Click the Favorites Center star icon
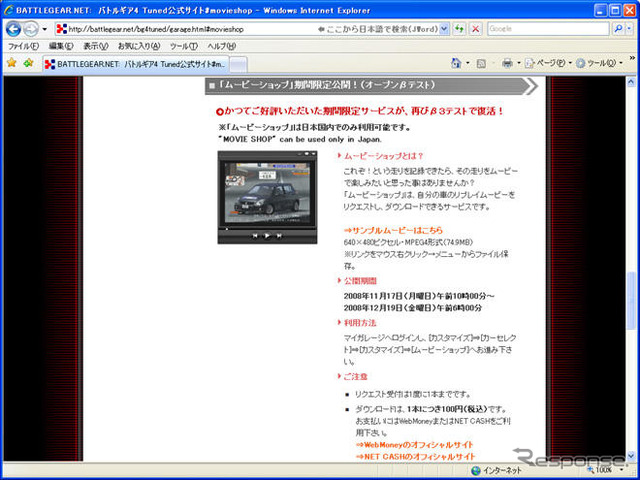 click(11, 63)
